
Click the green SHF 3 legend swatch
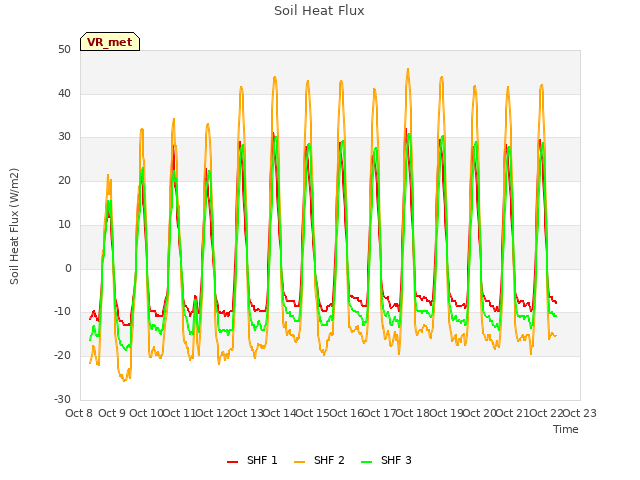(367, 462)
